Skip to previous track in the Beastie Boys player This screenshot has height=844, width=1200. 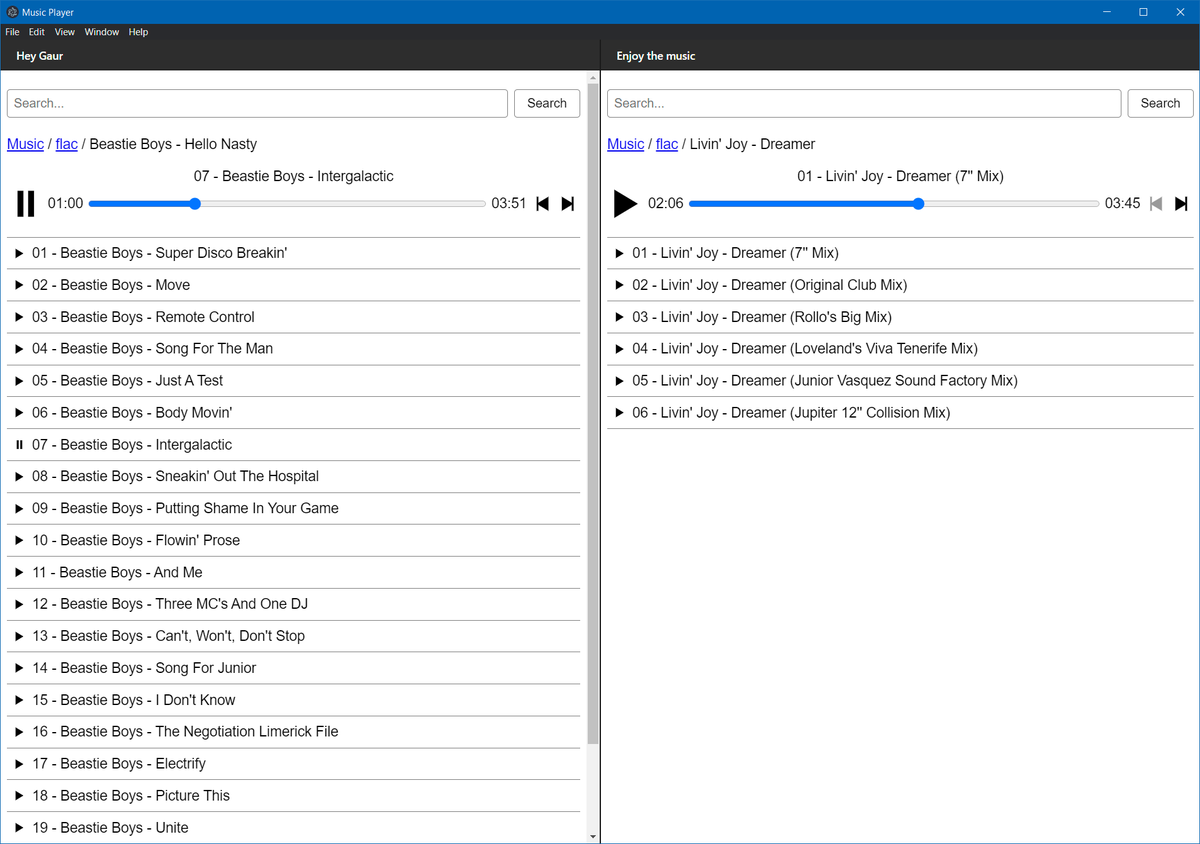pos(543,204)
